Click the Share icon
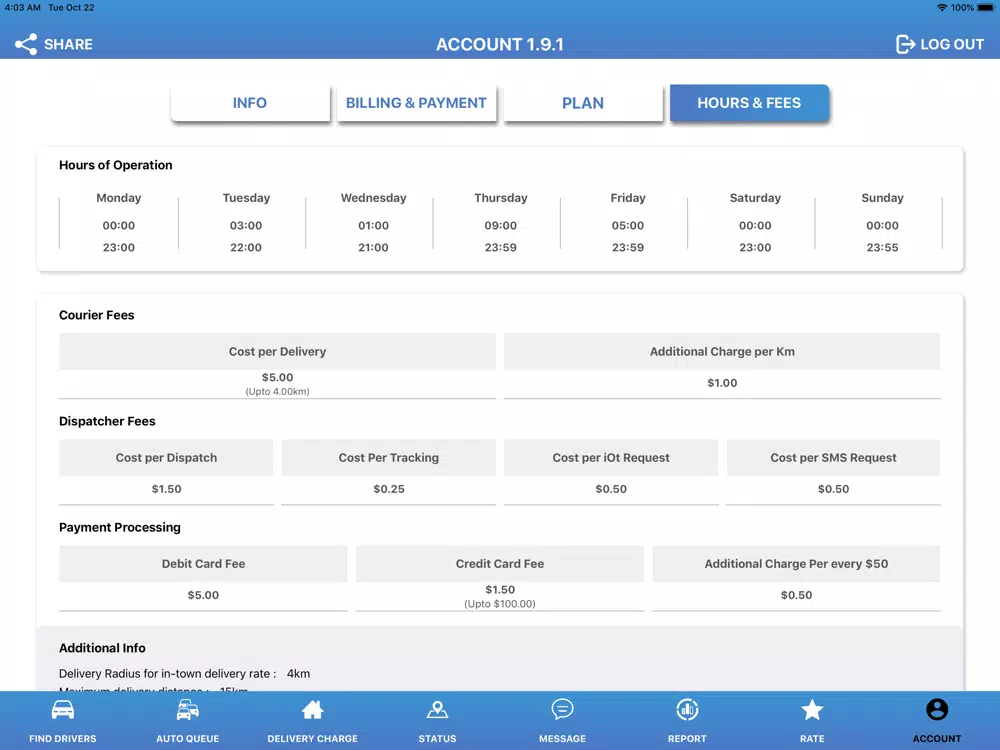The width and height of the screenshot is (1000, 750). point(26,44)
